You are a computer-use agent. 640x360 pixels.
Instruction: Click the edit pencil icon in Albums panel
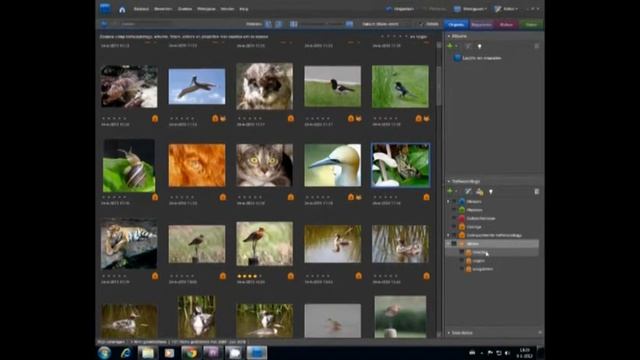point(468,46)
